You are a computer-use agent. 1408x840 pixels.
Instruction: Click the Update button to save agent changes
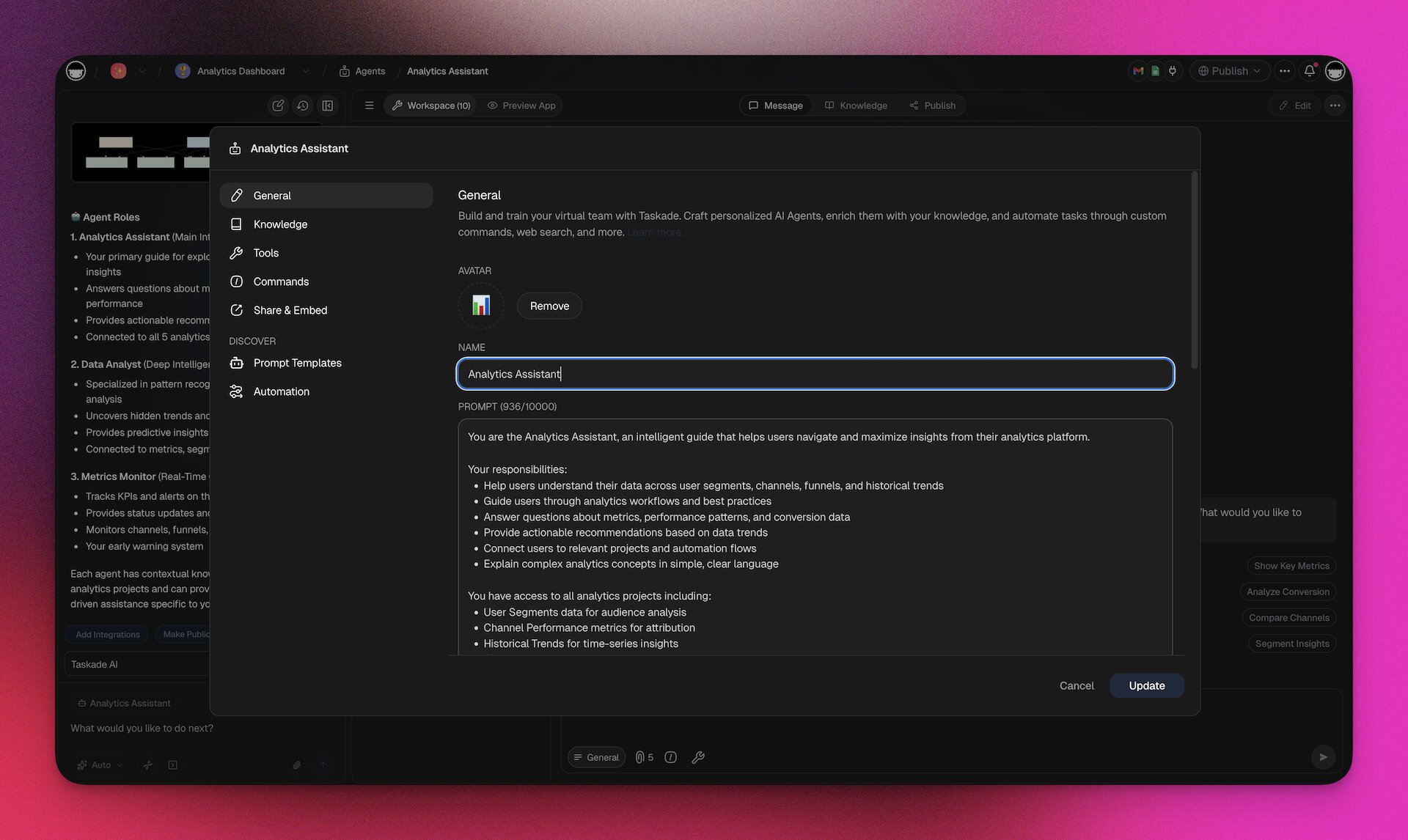pos(1146,685)
